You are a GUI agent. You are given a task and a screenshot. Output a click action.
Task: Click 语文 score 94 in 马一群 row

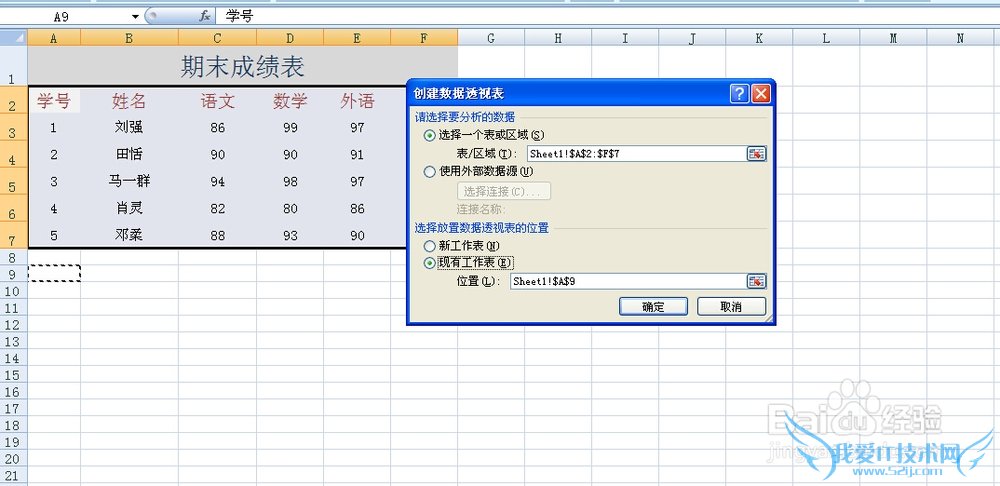click(217, 182)
